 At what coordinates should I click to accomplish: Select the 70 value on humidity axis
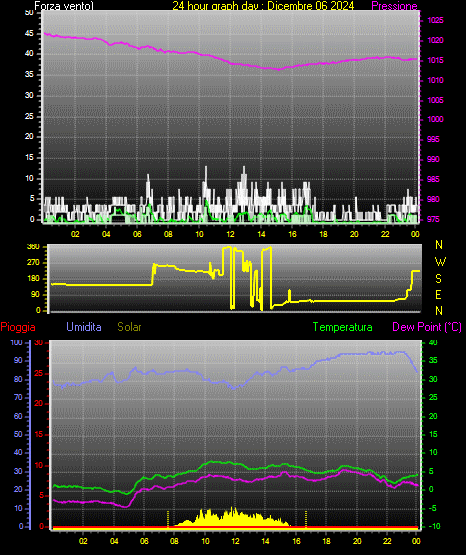(x=18, y=397)
